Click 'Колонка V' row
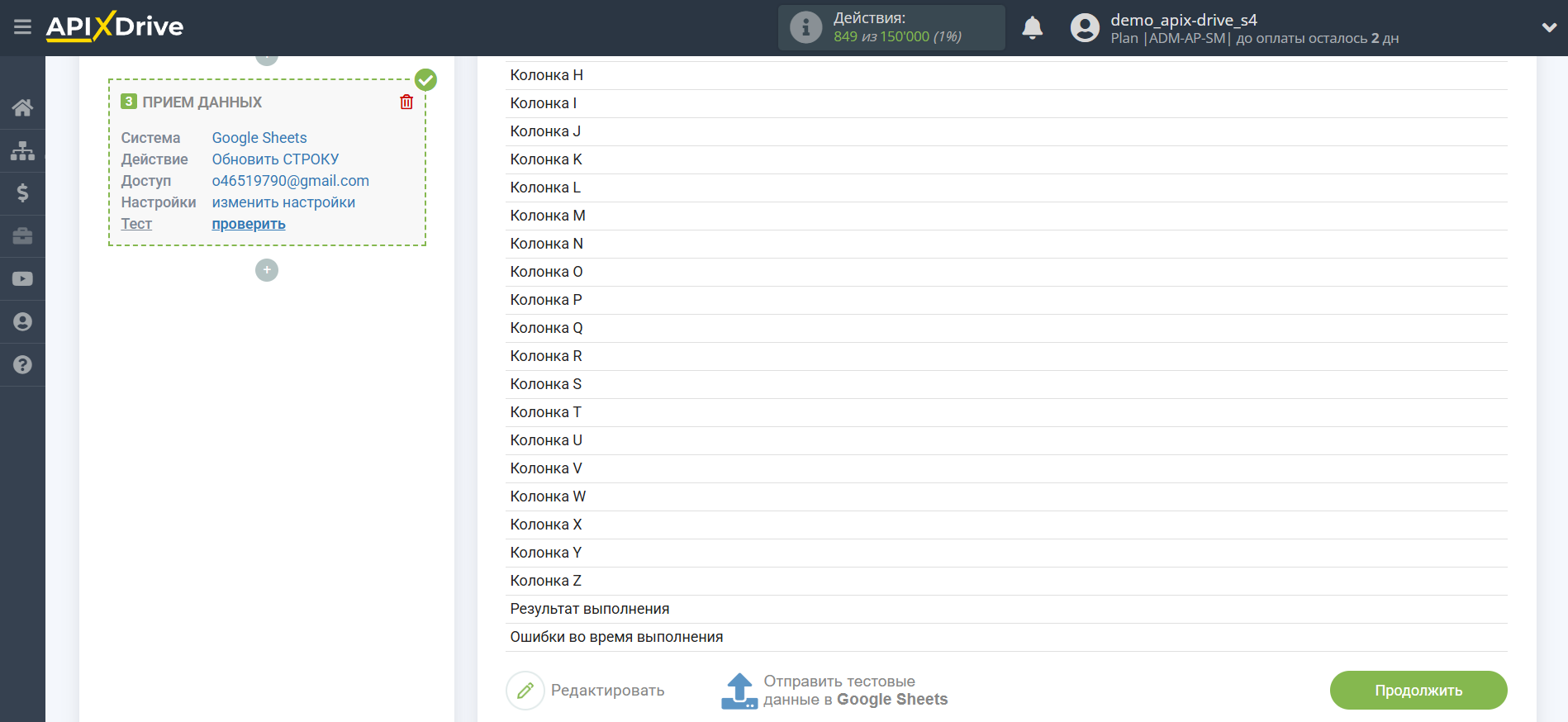Viewport: 1568px width, 722px height. click(1006, 468)
